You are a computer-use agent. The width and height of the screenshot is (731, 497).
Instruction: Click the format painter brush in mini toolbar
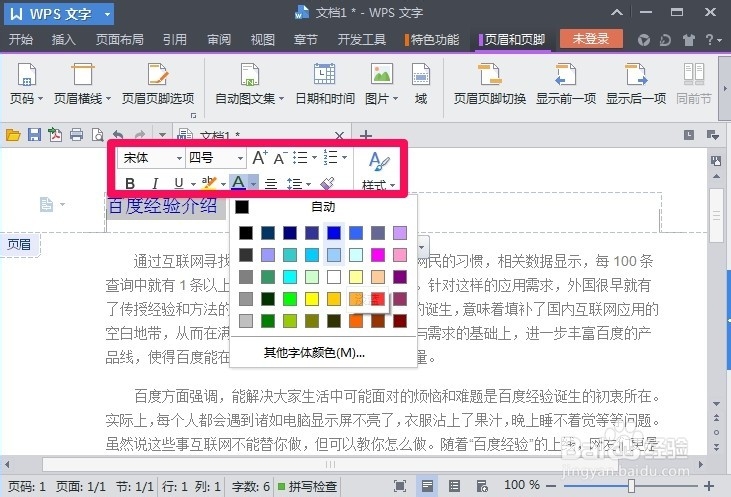[x=328, y=183]
